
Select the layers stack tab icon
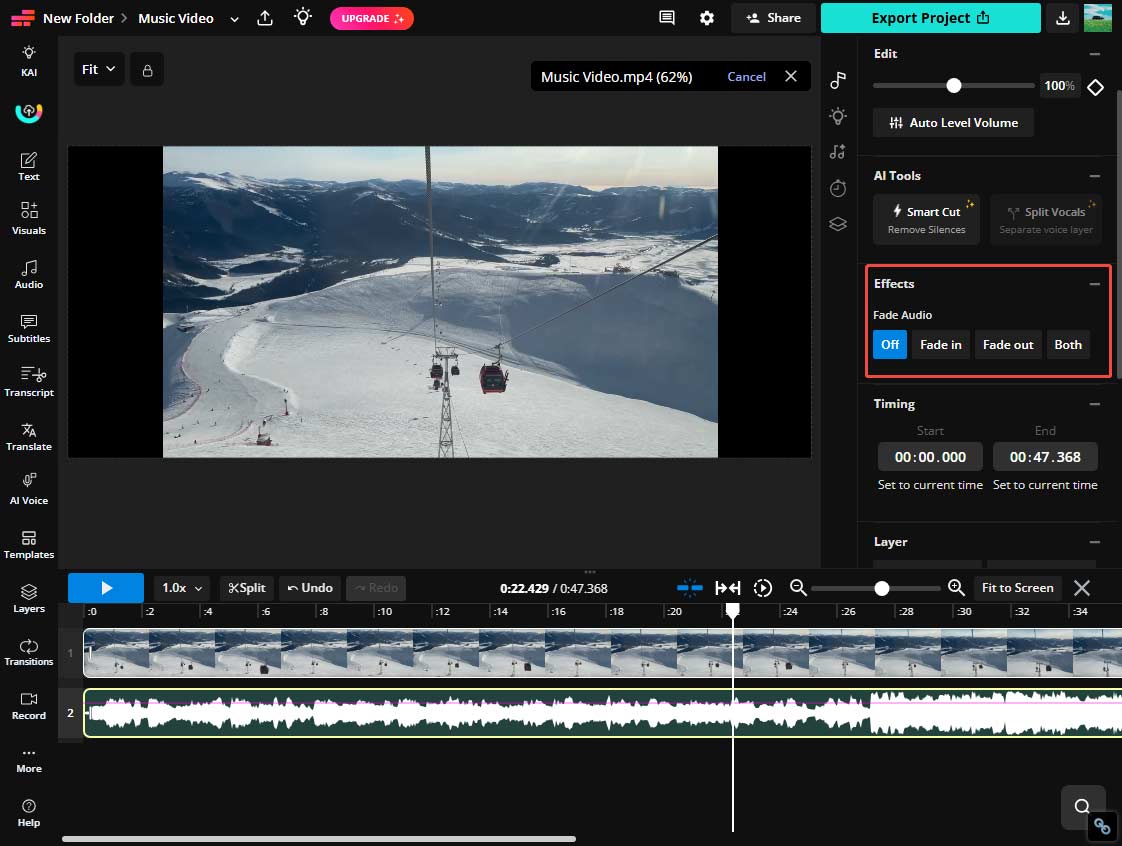coord(838,224)
